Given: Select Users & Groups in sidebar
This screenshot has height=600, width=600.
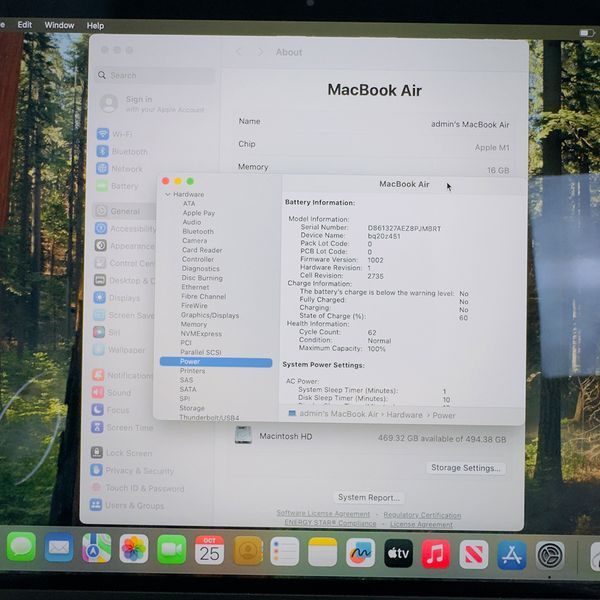Looking at the screenshot, I should point(127,505).
